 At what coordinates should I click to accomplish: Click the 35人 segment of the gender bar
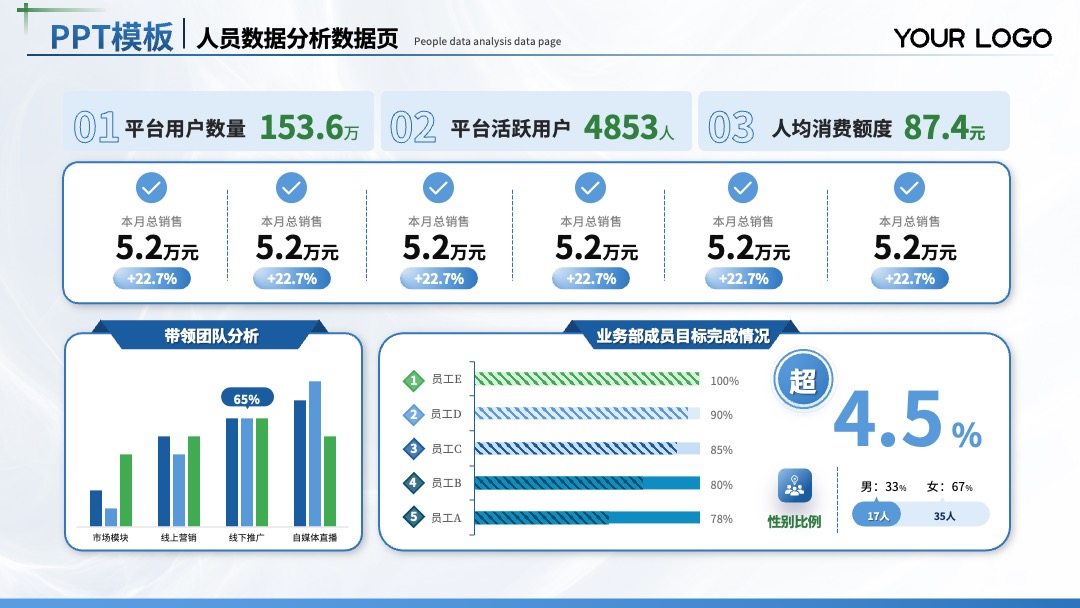pyautogui.click(x=944, y=515)
